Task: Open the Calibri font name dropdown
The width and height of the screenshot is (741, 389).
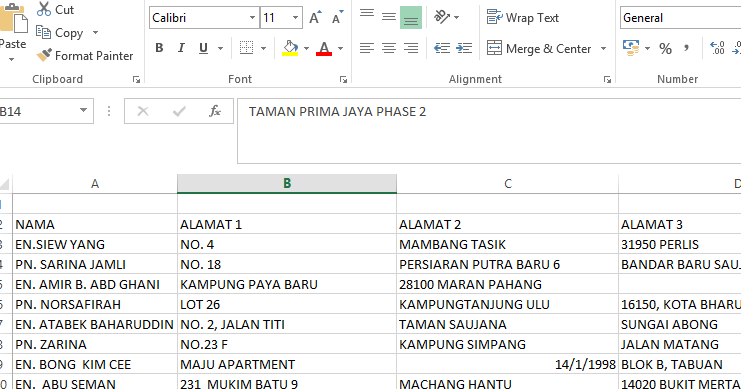Action: click(252, 18)
